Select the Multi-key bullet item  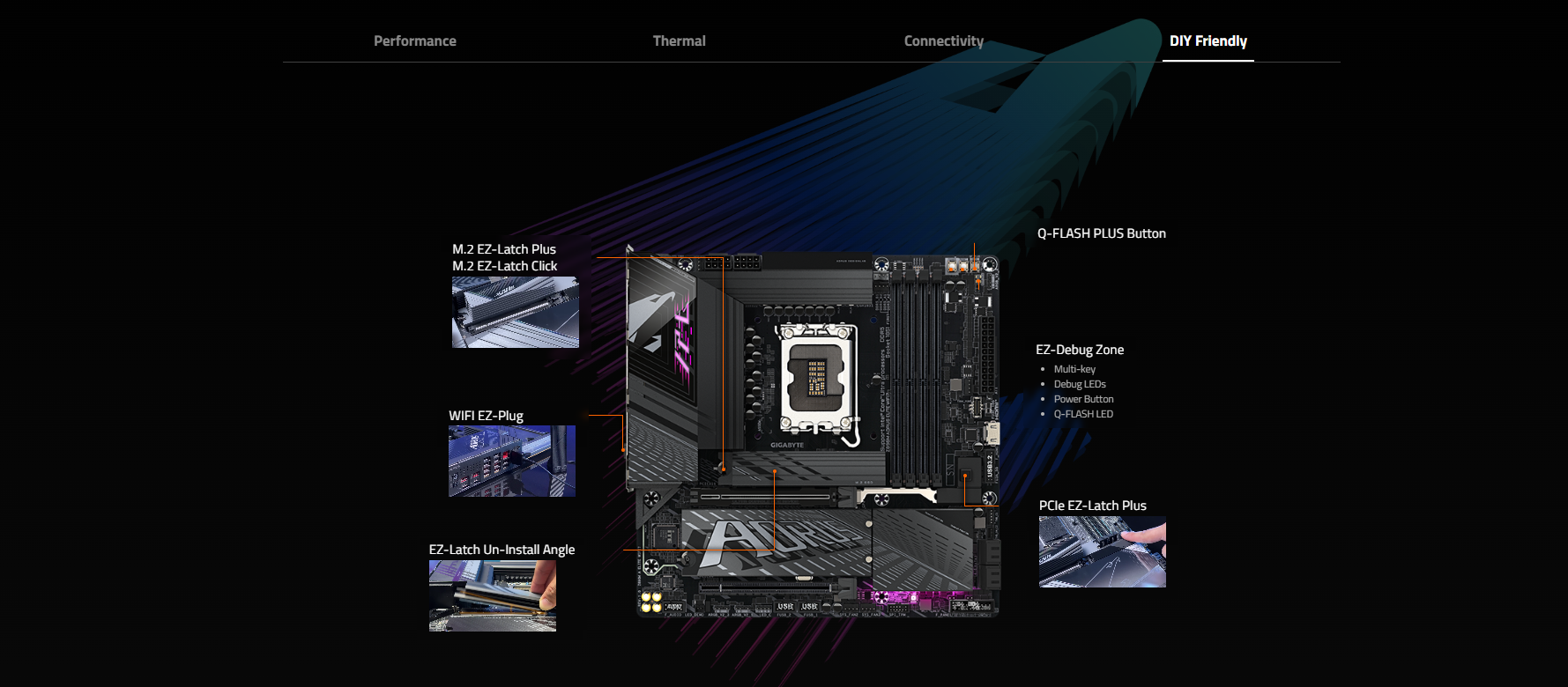tap(1074, 369)
